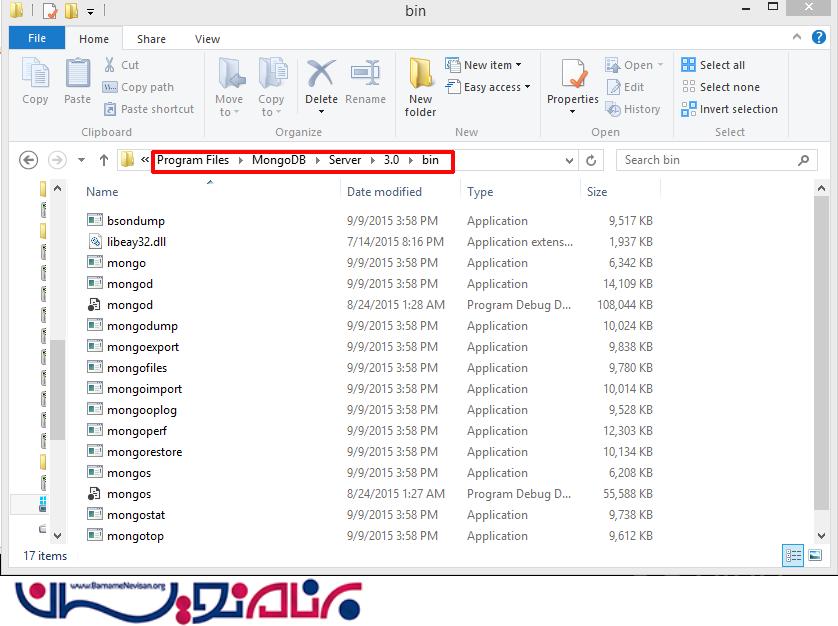Create a New folder
Screen dimensions: 838x626
[420, 87]
